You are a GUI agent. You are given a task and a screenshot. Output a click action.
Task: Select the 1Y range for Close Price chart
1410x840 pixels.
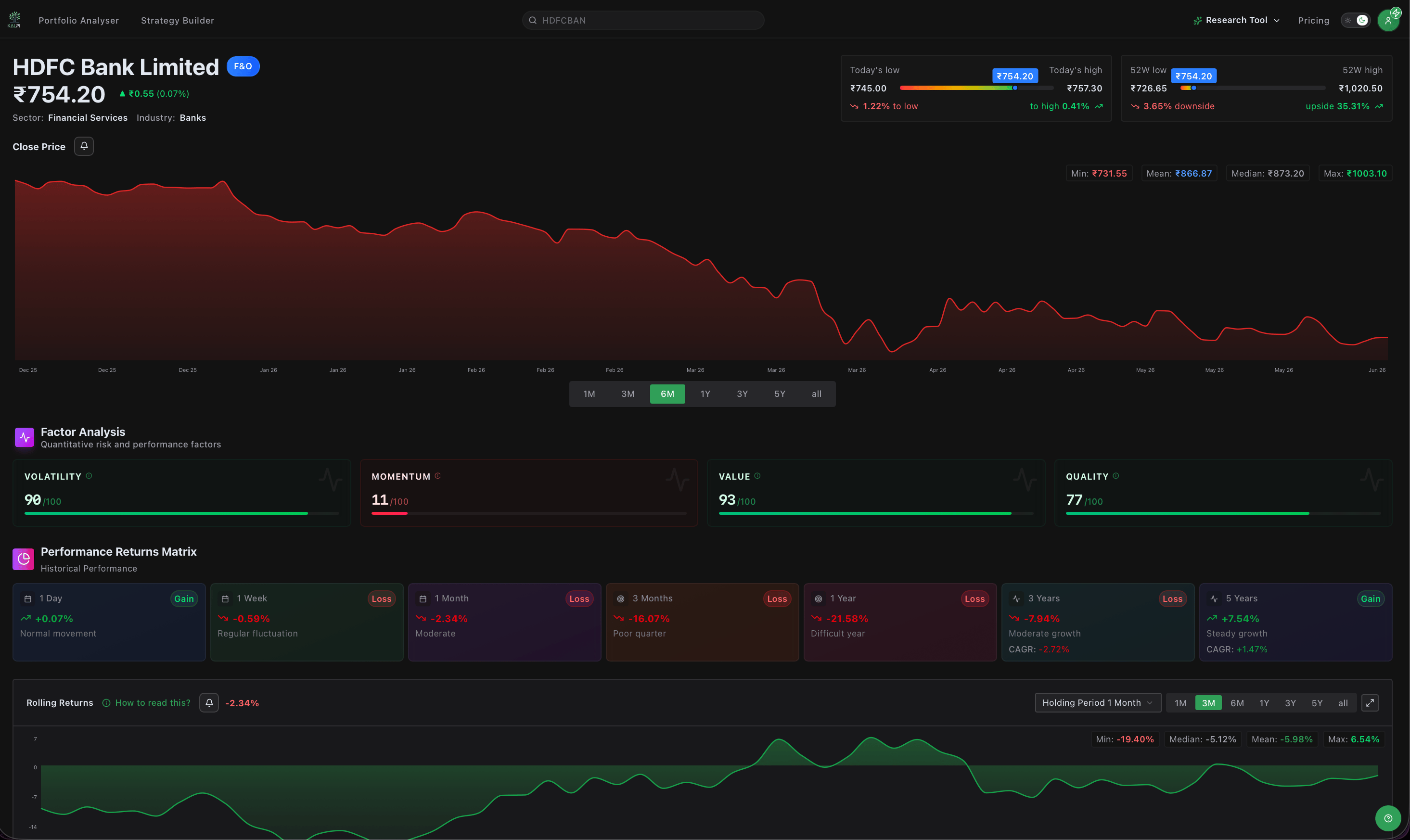point(705,394)
